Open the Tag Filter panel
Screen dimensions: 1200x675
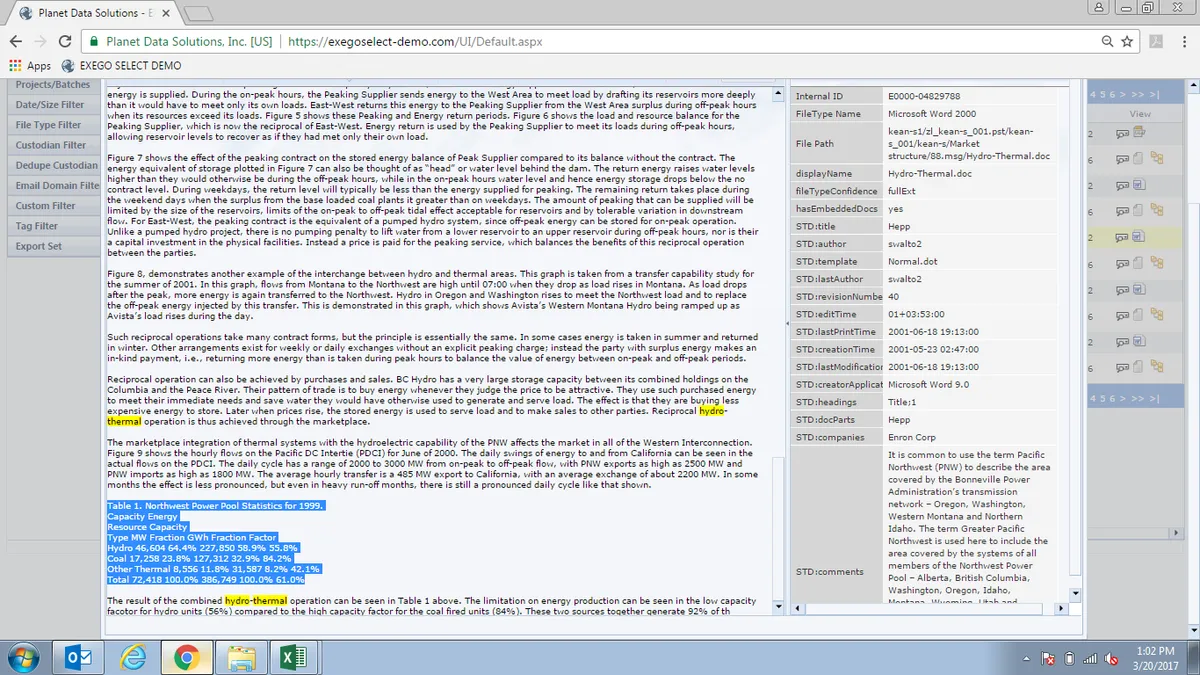(x=52, y=226)
